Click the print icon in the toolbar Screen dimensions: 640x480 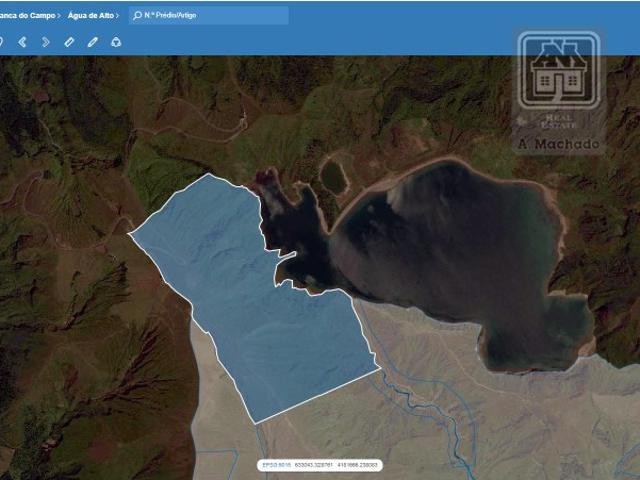pos(116,42)
